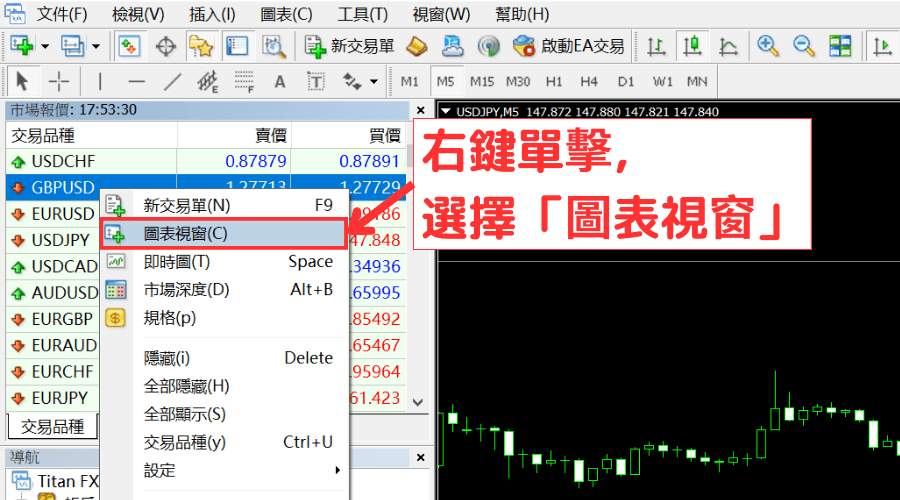The image size is (900, 500).
Task: Open the 文件(F) menu
Action: [x=61, y=14]
